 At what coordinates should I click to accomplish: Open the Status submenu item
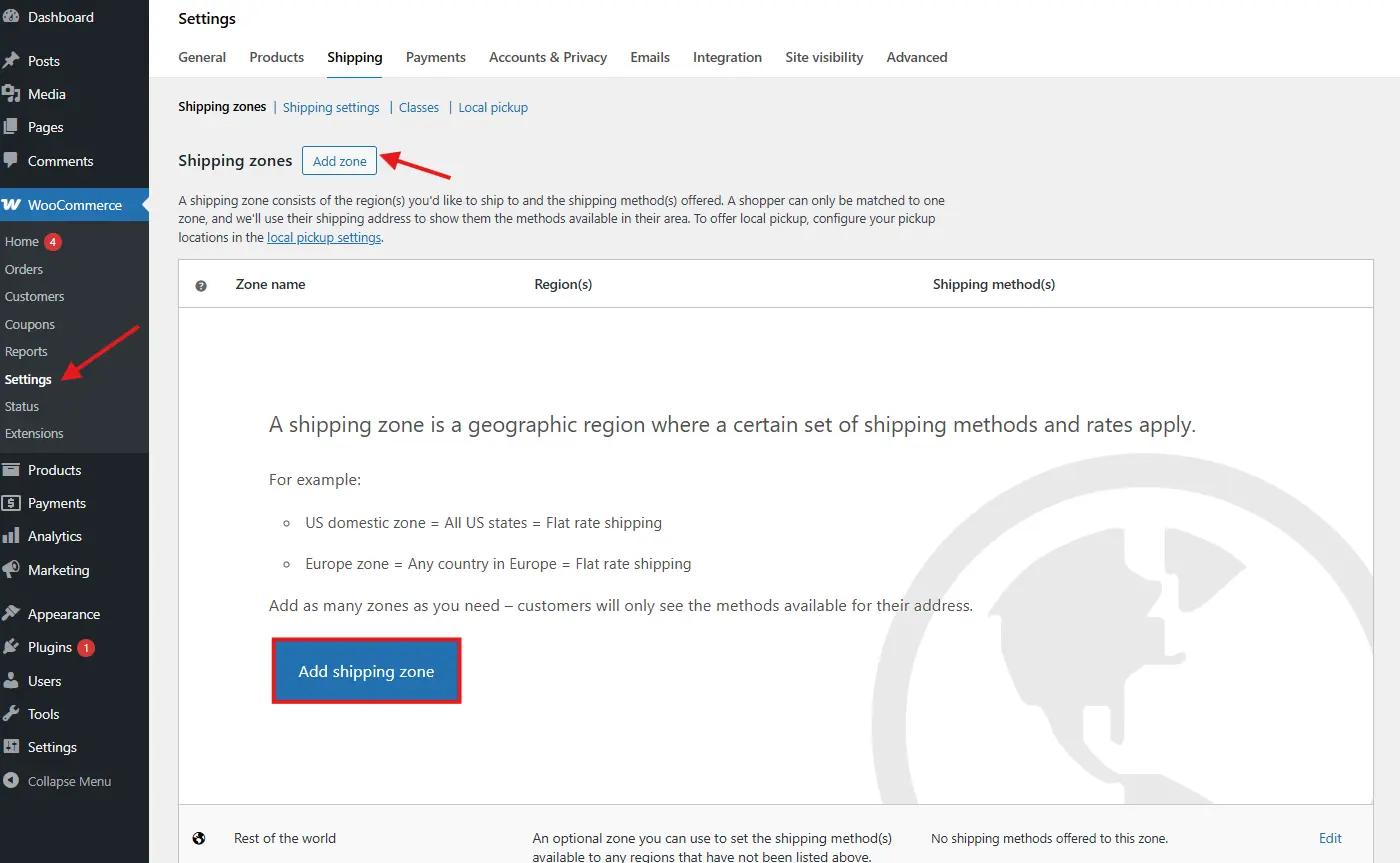[22, 406]
